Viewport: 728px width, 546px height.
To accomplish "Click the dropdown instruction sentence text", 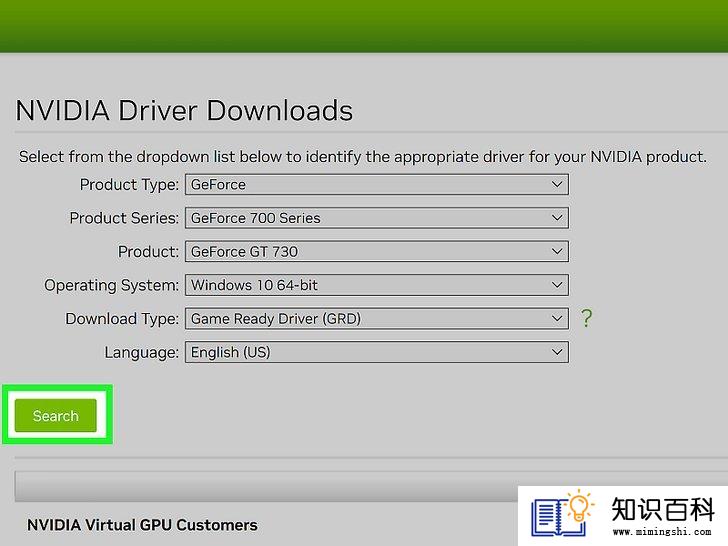I will pos(363,157).
